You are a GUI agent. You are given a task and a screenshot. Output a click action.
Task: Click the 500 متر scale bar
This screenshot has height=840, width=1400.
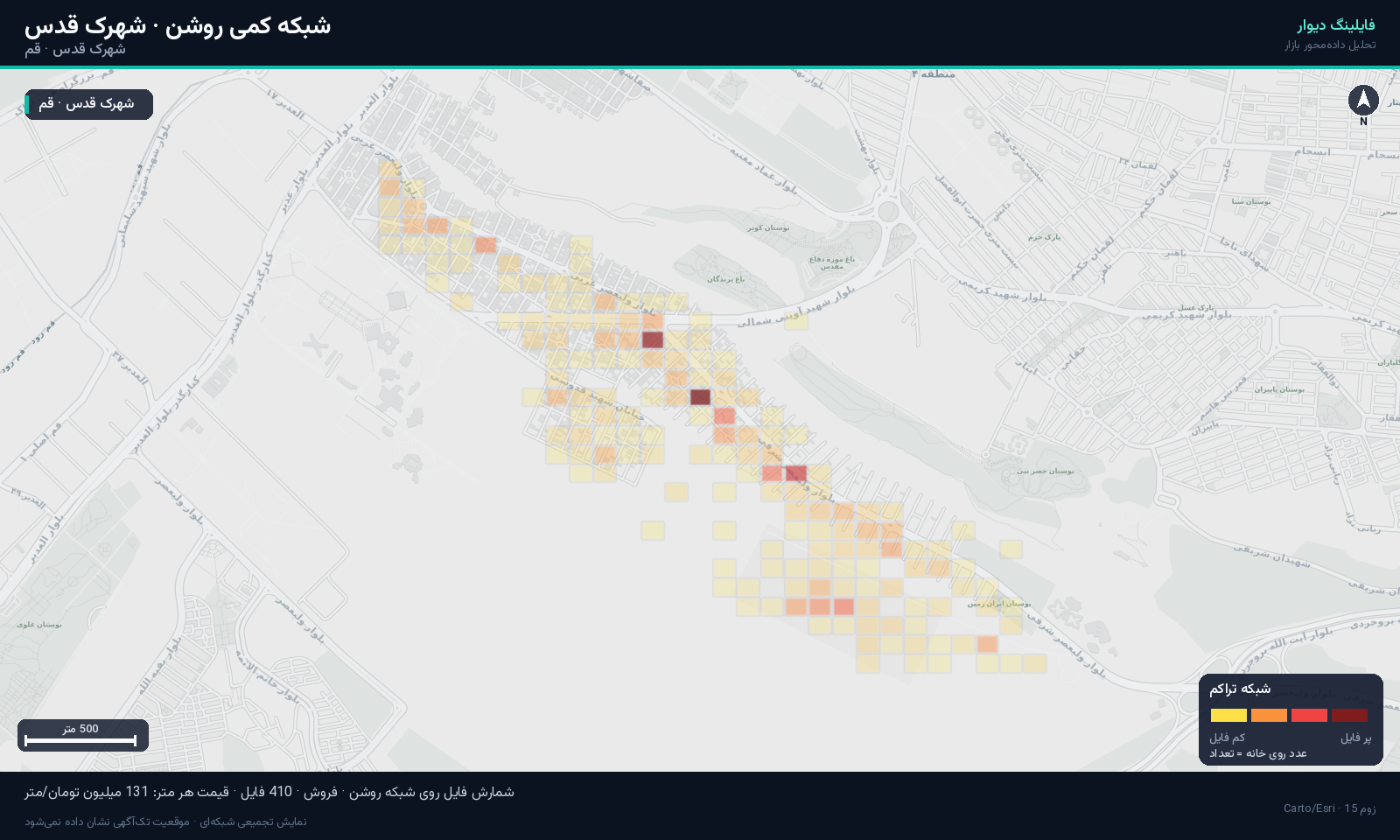click(x=82, y=736)
